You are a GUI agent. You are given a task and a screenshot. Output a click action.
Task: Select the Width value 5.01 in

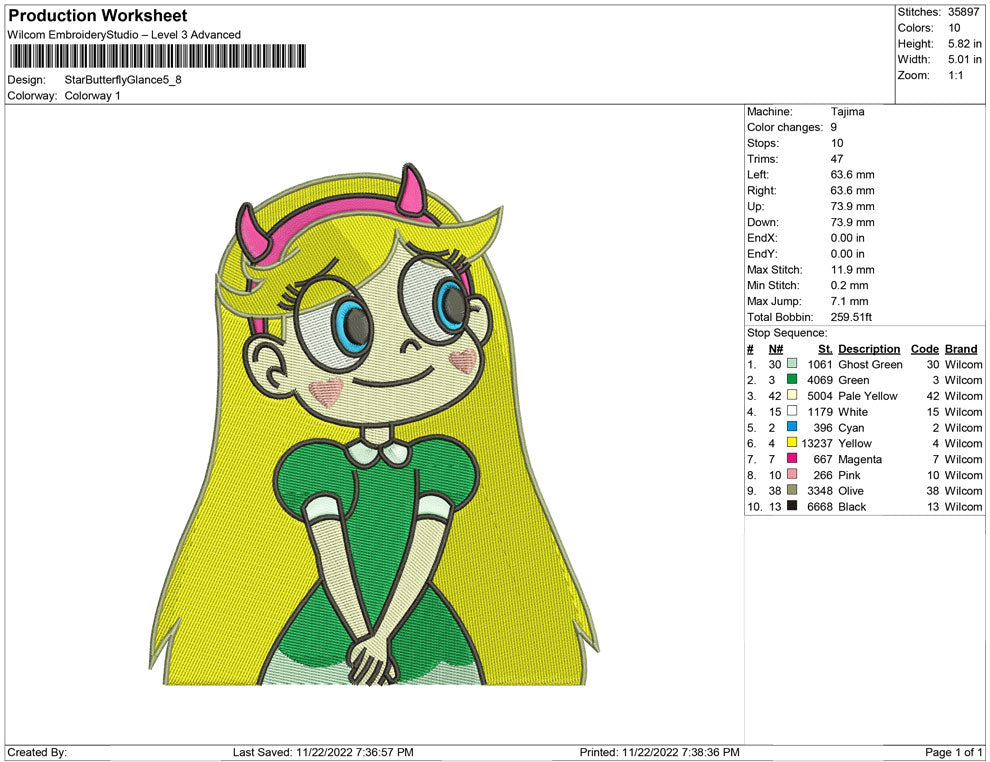tap(965, 59)
